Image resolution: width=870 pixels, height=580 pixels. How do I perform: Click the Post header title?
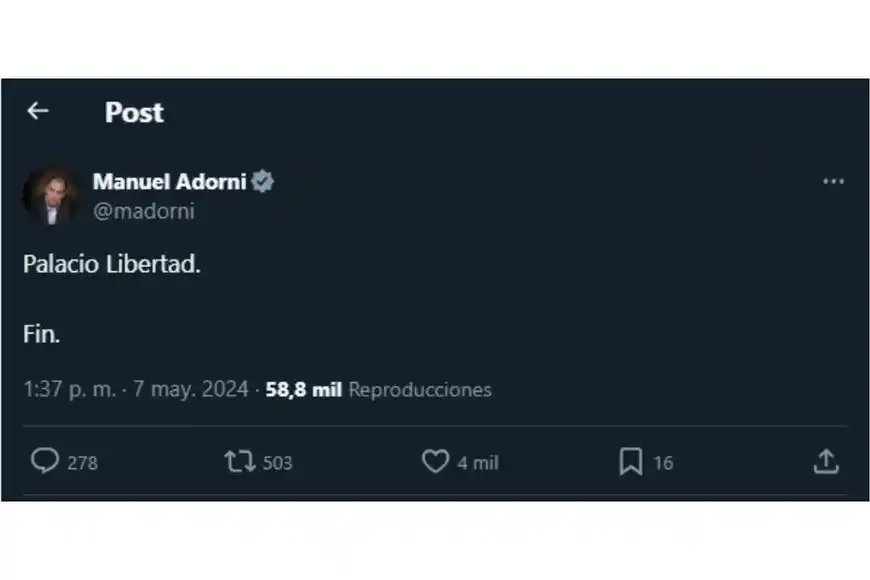(134, 112)
